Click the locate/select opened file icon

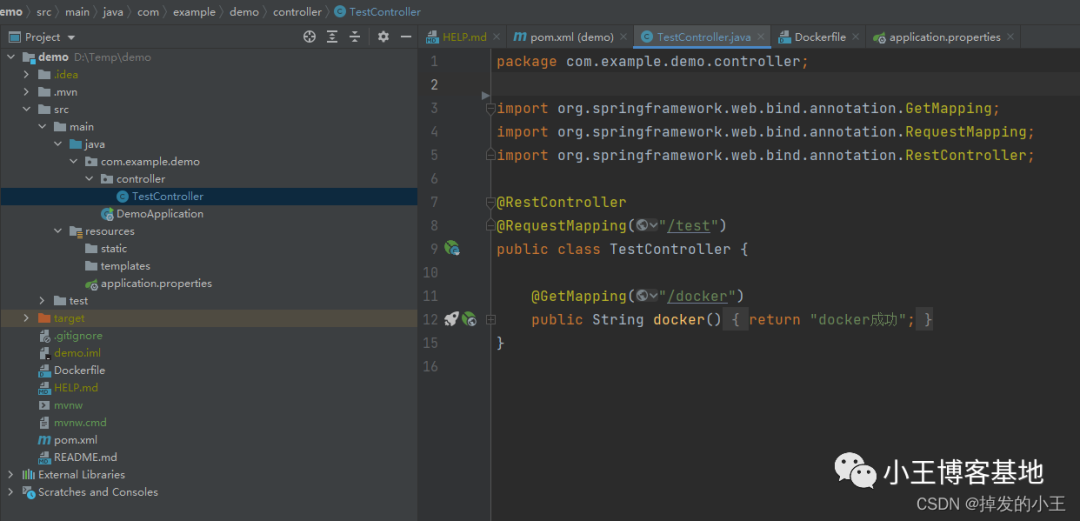click(x=309, y=37)
